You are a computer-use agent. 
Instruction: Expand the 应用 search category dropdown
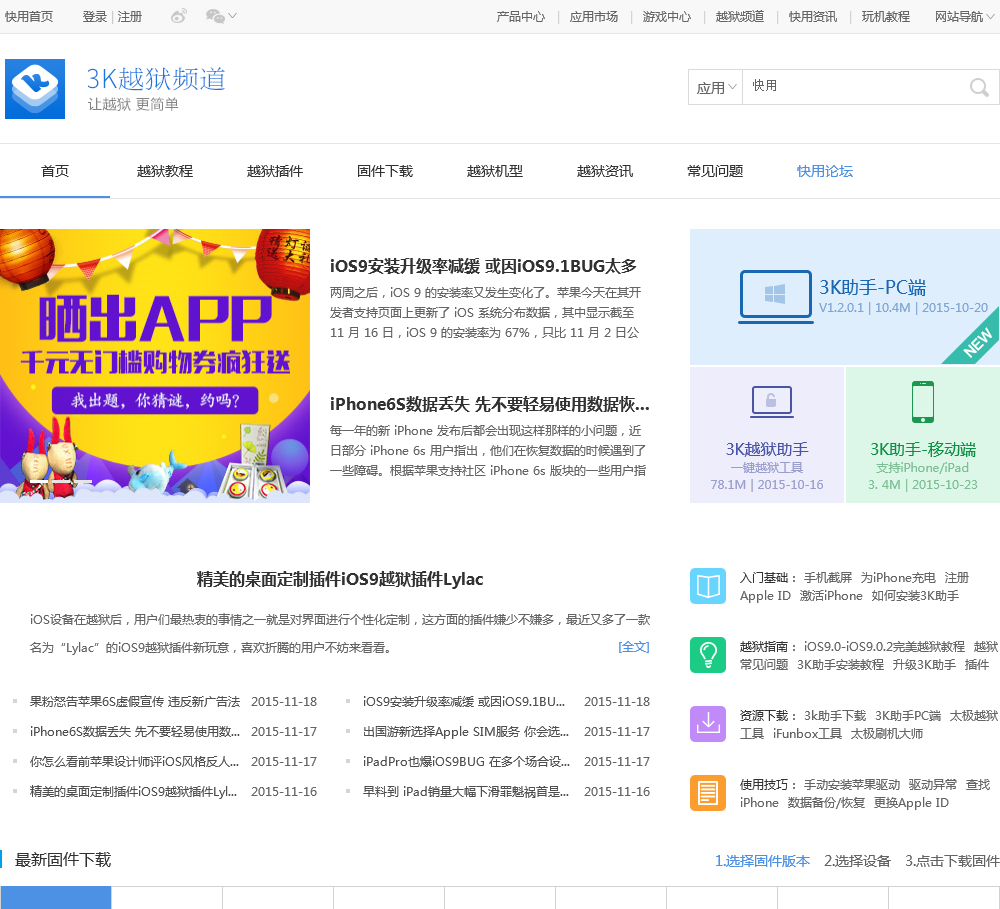(x=716, y=88)
